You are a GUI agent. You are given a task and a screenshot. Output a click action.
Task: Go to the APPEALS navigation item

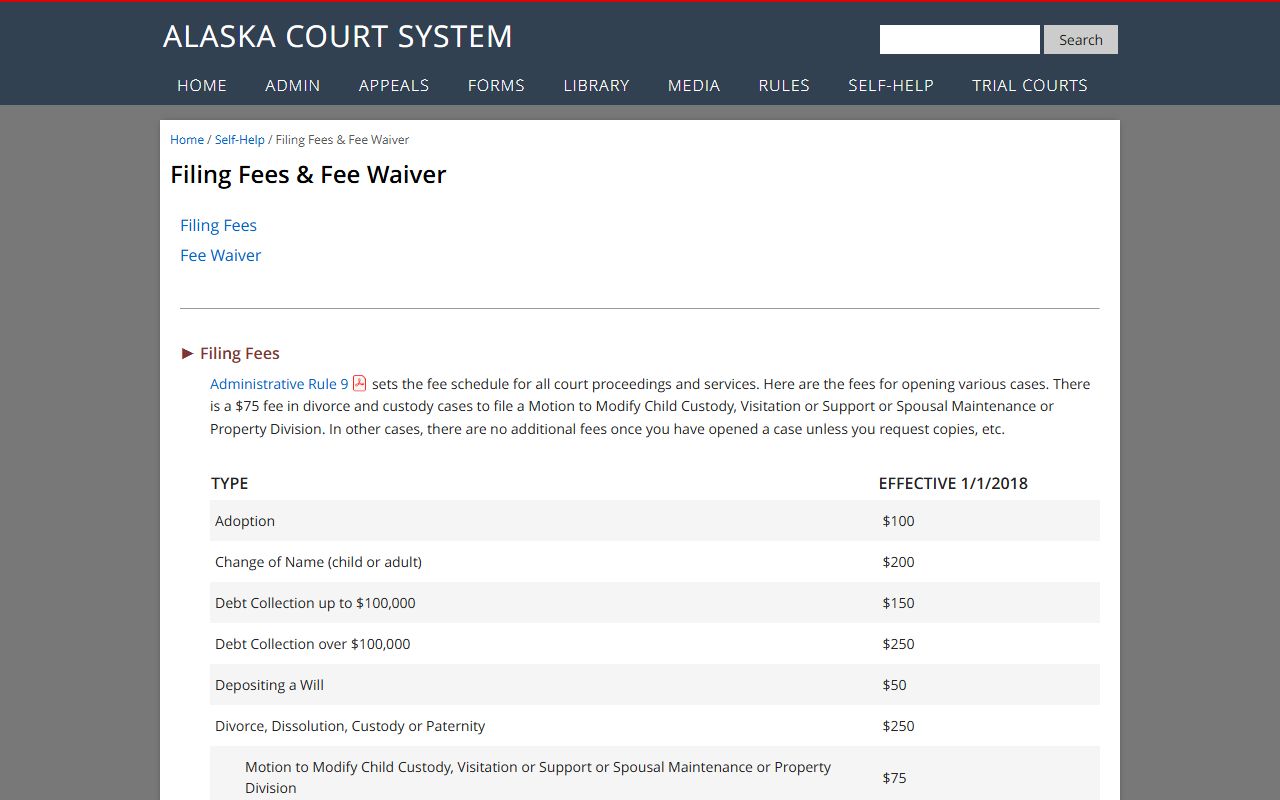click(x=394, y=85)
